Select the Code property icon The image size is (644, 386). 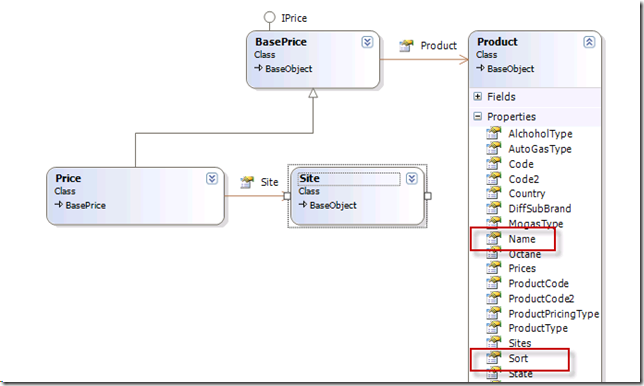pyautogui.click(x=494, y=163)
